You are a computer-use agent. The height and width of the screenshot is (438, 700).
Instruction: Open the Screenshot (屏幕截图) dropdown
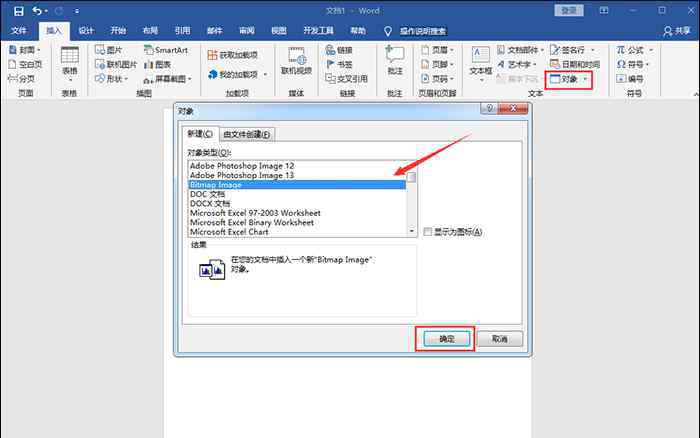click(190, 79)
